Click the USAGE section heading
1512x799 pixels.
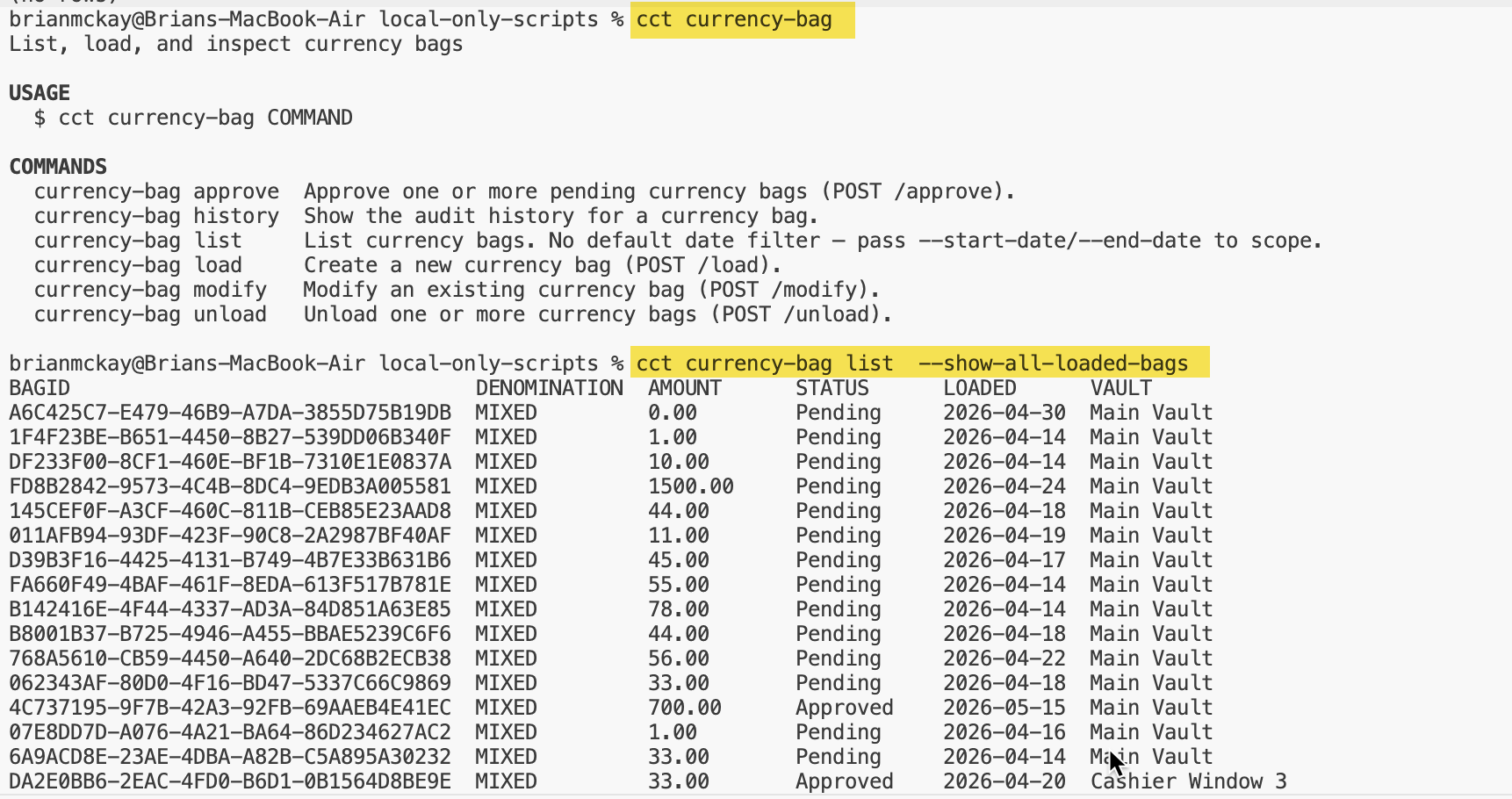[40, 93]
